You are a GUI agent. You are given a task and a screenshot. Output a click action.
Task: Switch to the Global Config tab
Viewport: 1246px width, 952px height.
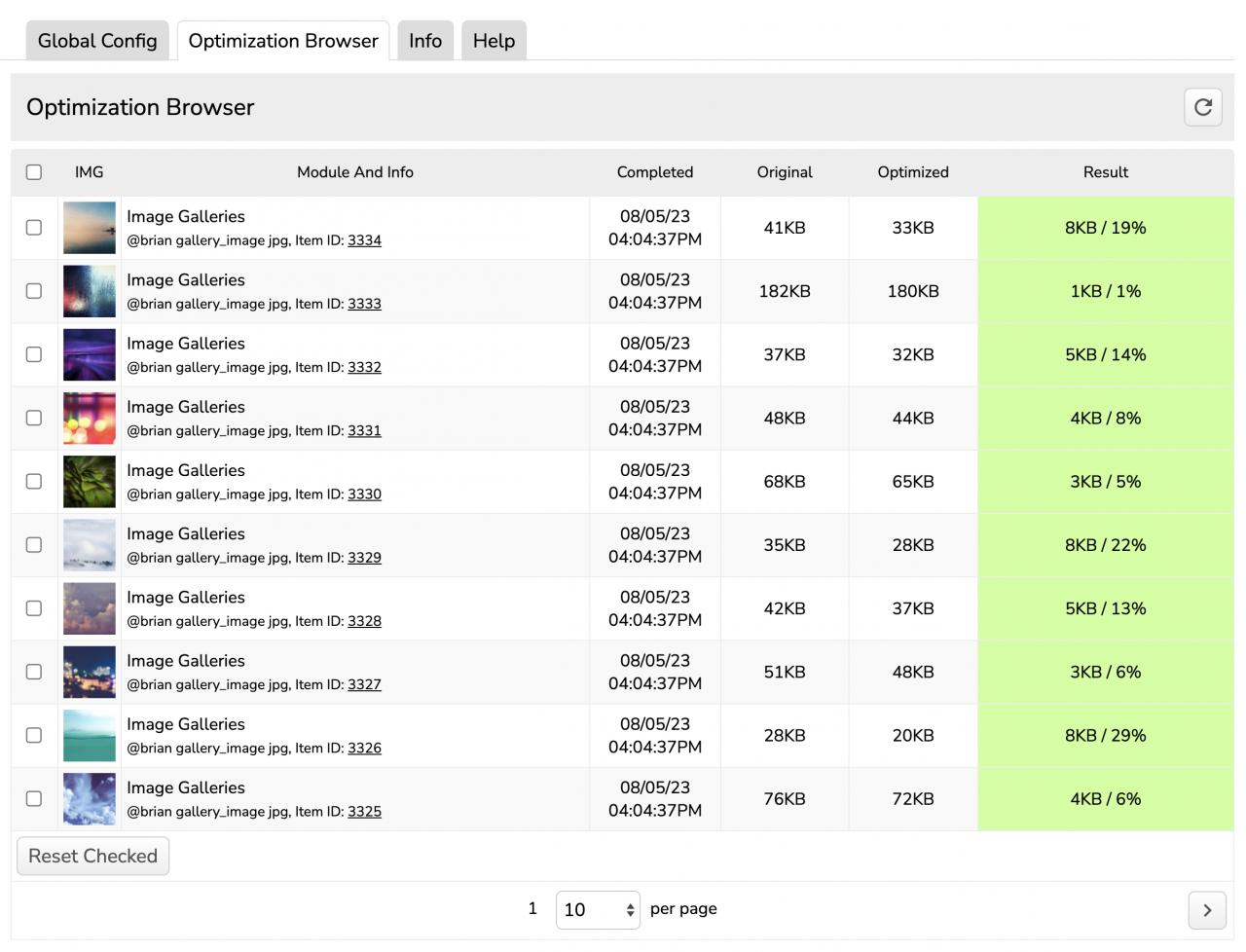click(x=97, y=41)
